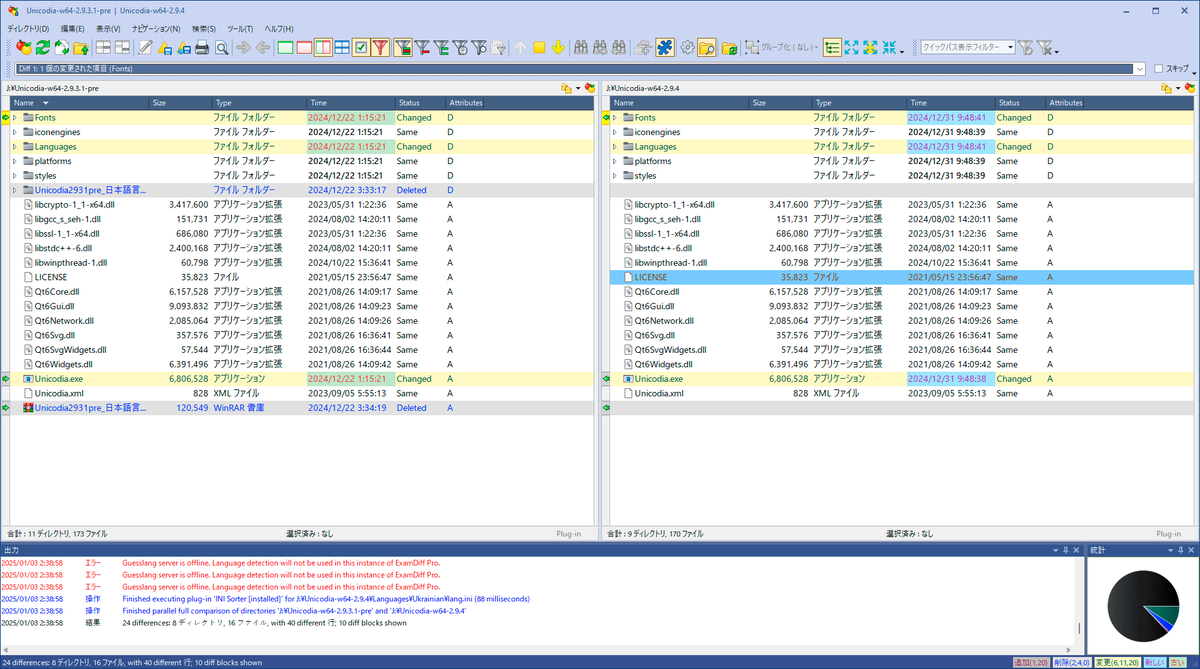Expand Languages folder in left pane
This screenshot has height=669, width=1200.
click(x=15, y=147)
